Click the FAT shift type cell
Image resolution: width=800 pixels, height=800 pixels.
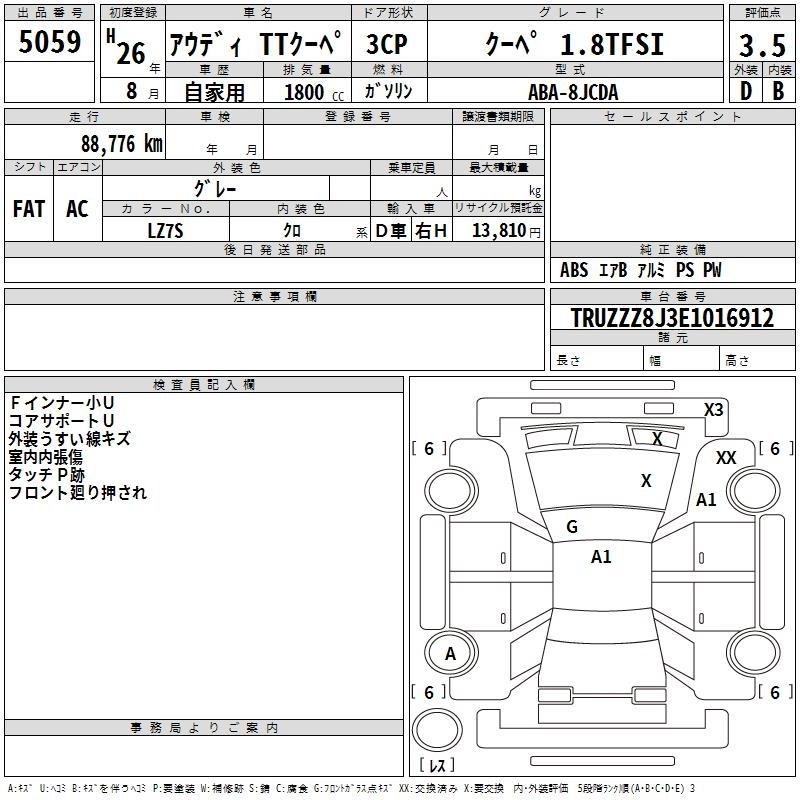[x=28, y=208]
